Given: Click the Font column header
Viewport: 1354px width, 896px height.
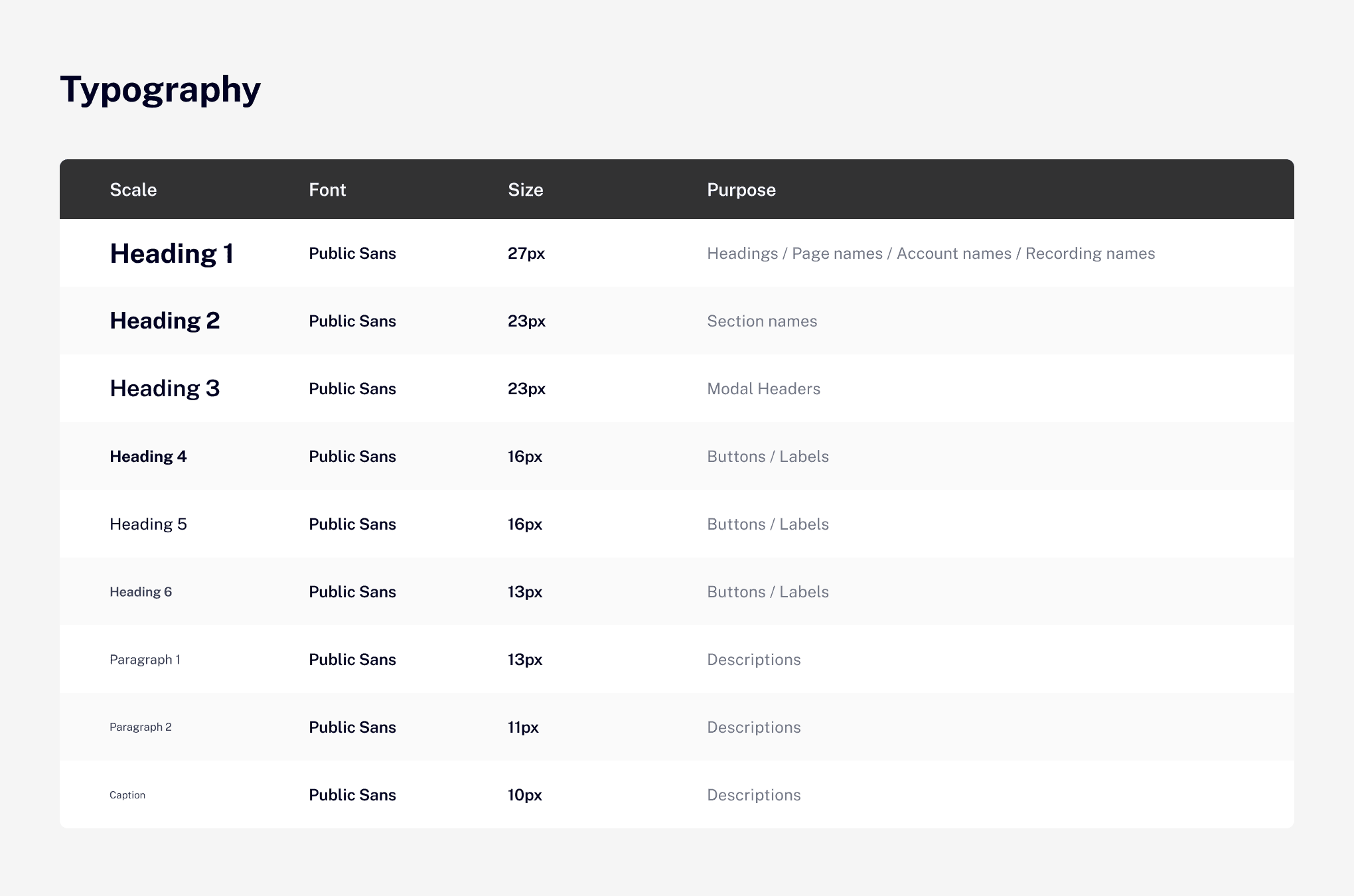Looking at the screenshot, I should (327, 190).
